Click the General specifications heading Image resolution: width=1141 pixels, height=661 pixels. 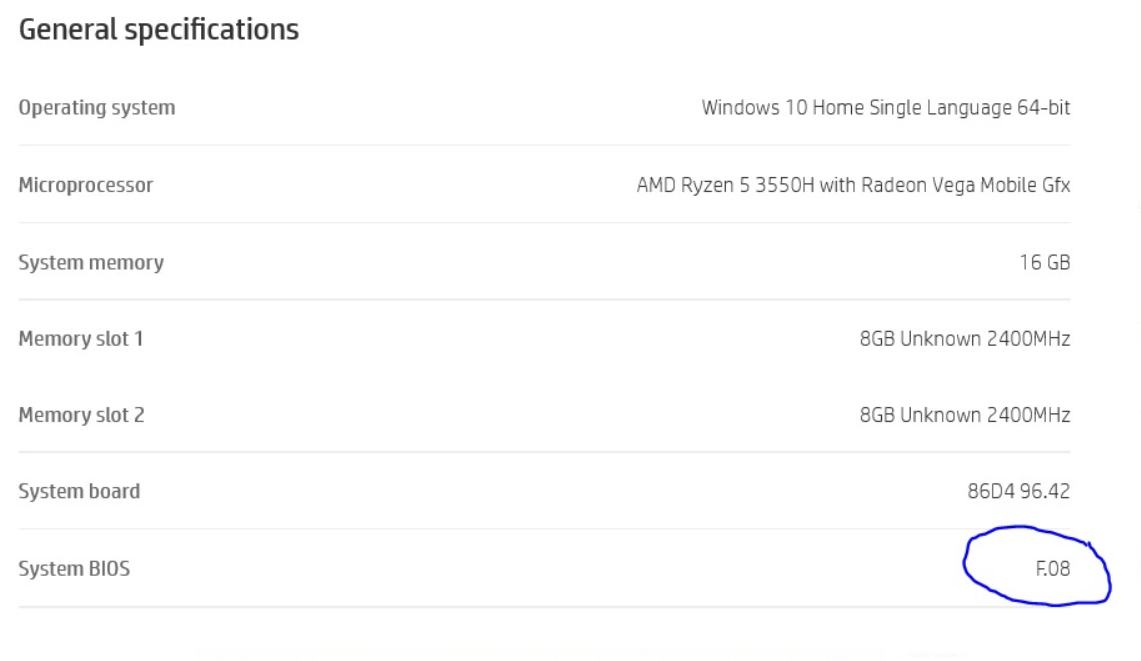click(x=159, y=30)
